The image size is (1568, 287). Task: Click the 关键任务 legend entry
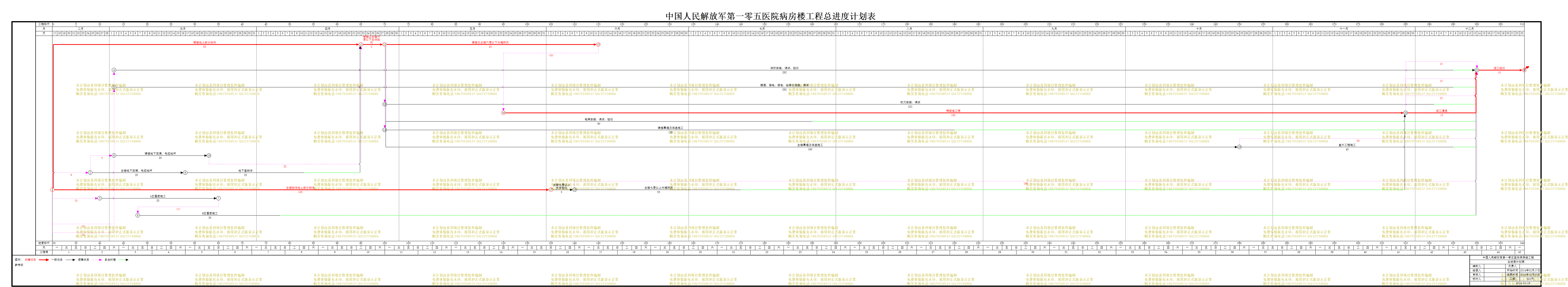tap(30, 260)
